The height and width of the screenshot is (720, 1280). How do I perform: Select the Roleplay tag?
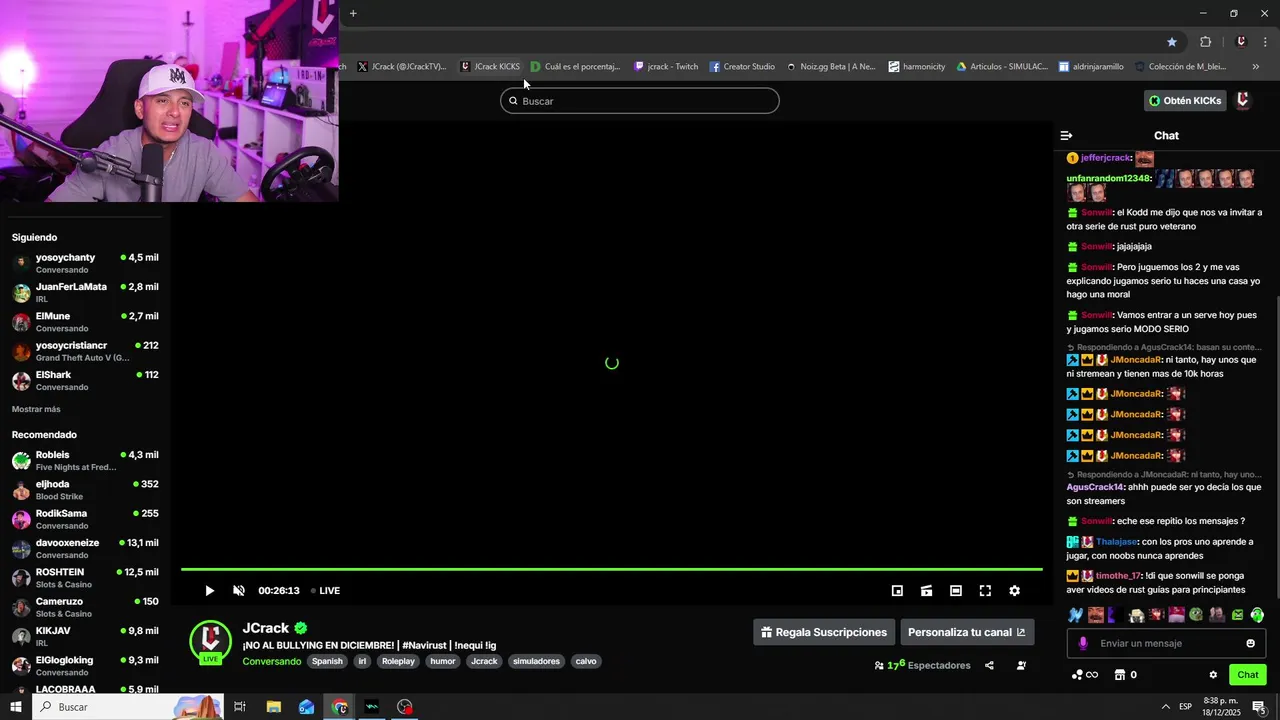coord(398,661)
